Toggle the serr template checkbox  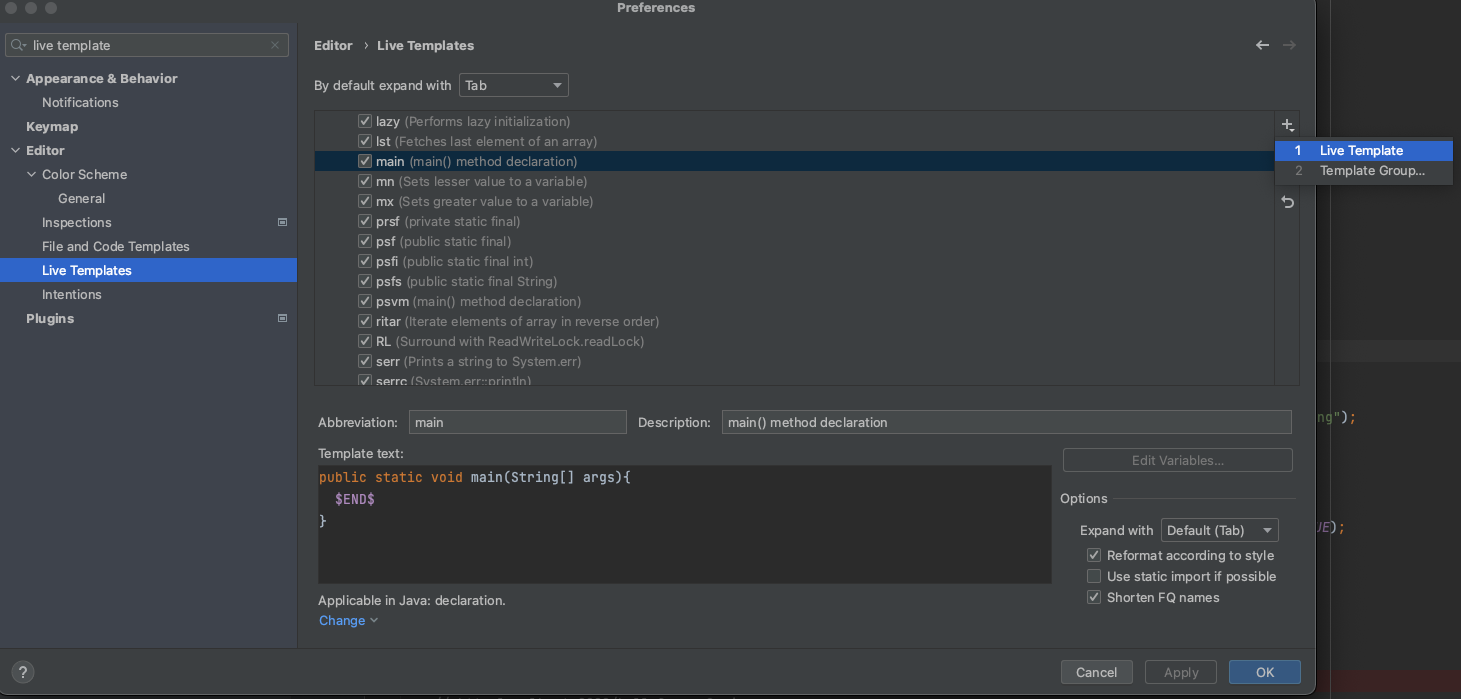(365, 361)
